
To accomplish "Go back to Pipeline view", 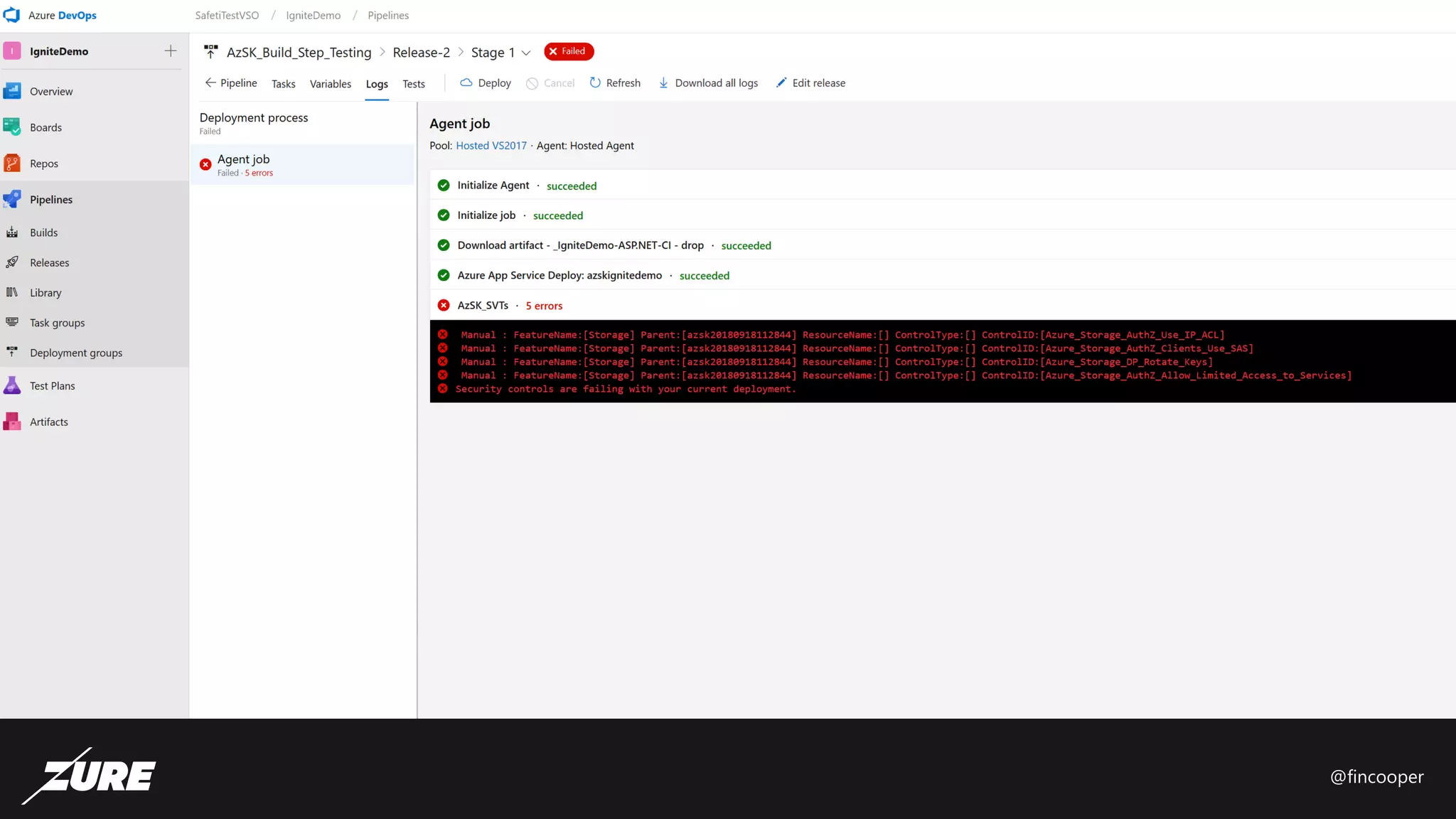I will 231,83.
